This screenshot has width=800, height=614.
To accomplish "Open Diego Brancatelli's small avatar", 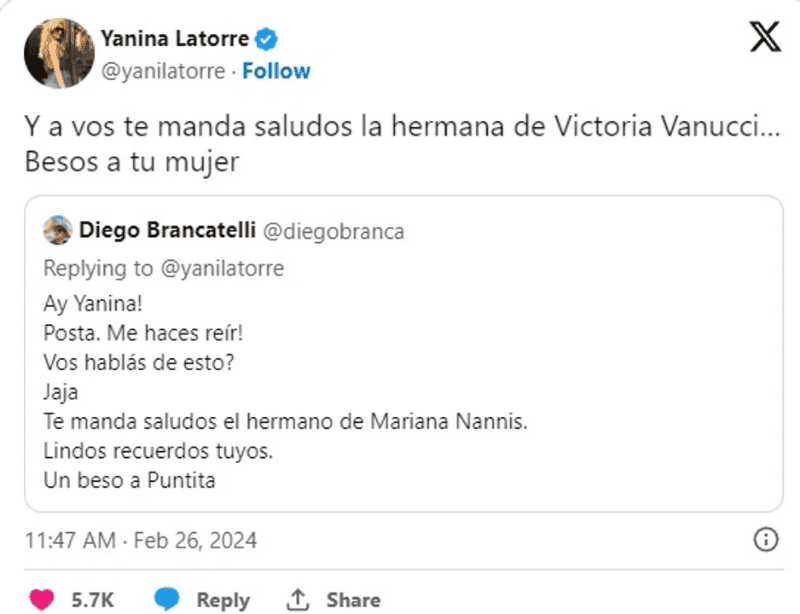I will (58, 231).
